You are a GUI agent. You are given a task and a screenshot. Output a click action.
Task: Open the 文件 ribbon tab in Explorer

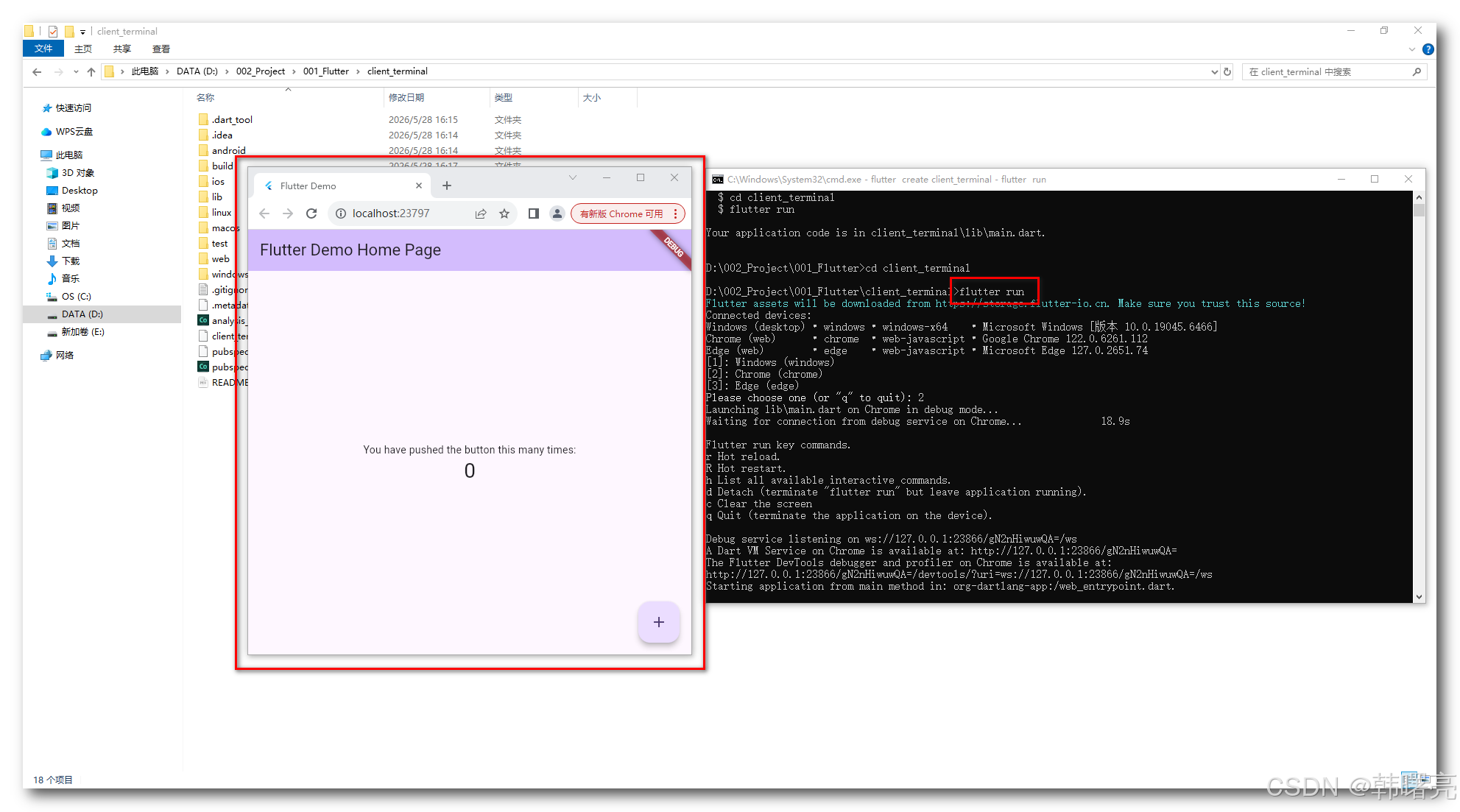[x=43, y=49]
